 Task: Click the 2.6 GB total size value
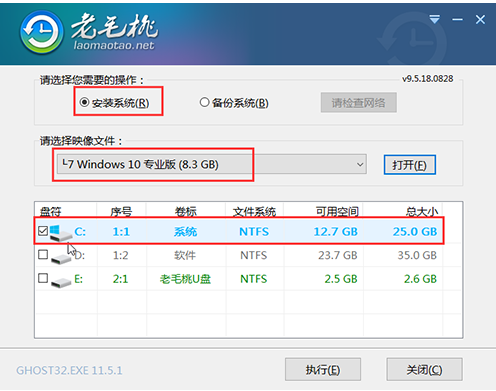[420, 279]
